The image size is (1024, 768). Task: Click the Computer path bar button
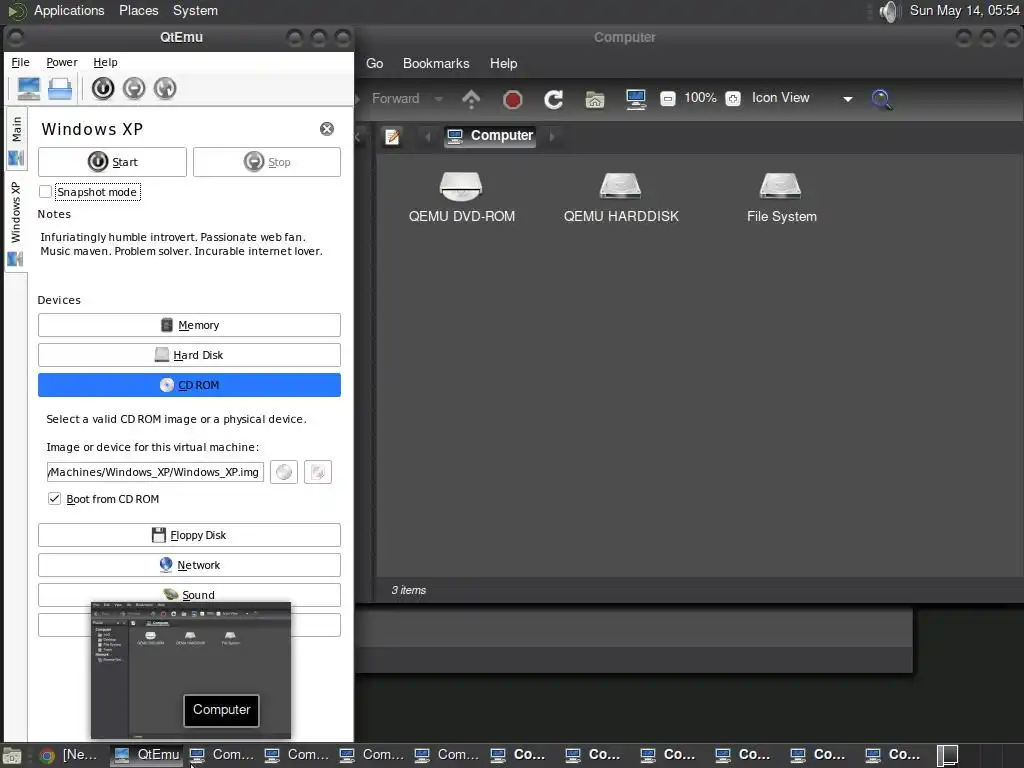490,136
